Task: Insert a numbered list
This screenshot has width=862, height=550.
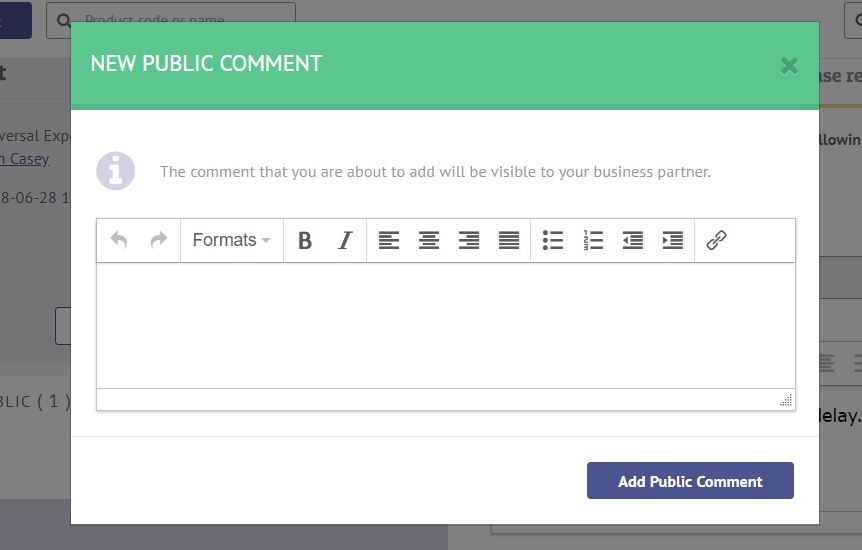Action: pos(593,240)
